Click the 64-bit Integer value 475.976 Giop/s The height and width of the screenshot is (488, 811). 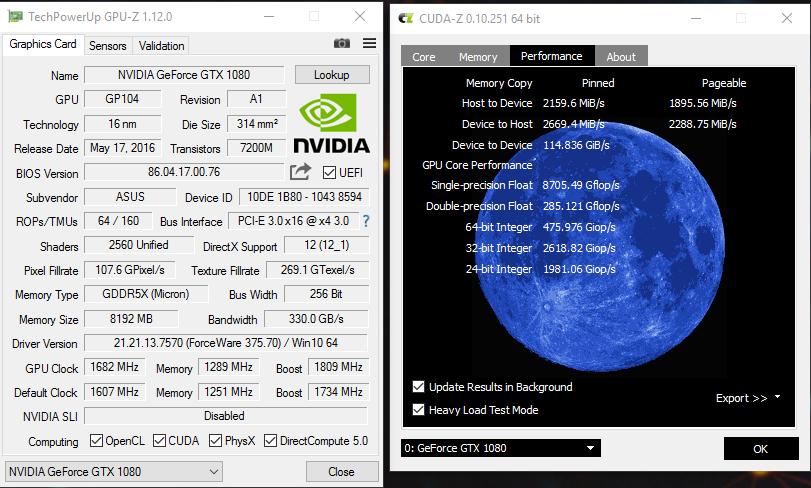(x=579, y=227)
